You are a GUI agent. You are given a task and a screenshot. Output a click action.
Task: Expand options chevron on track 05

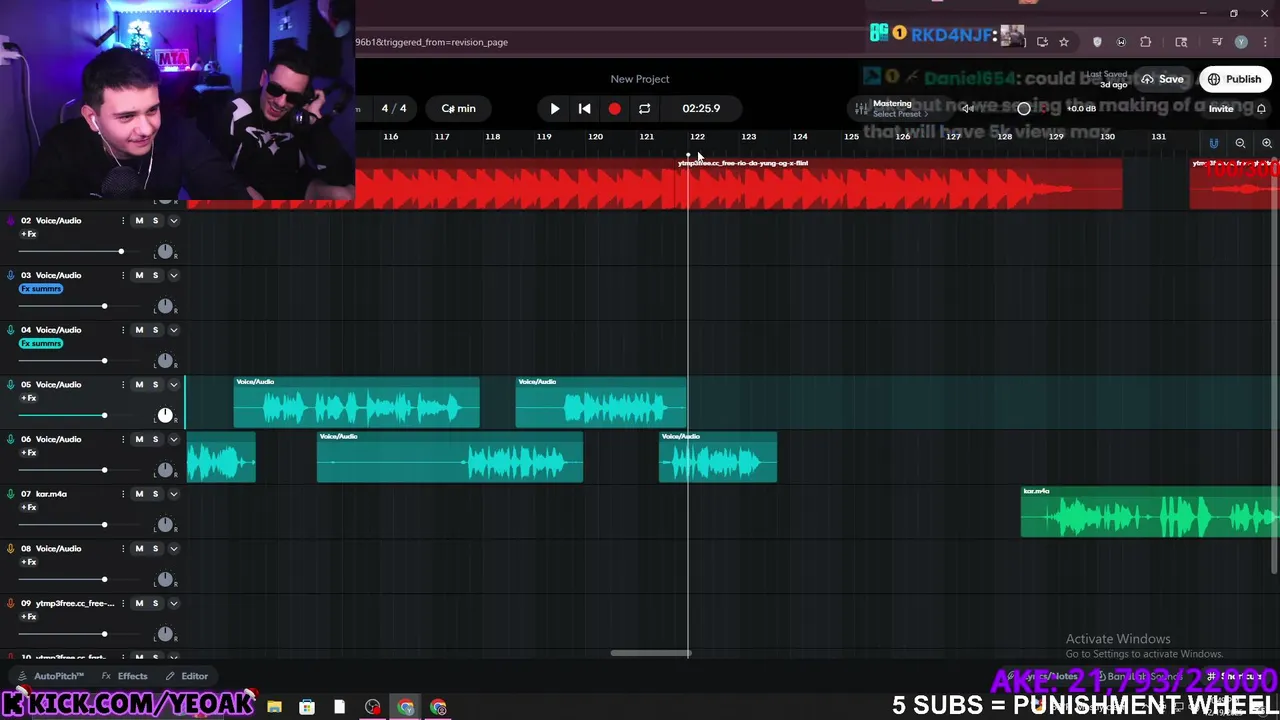click(x=173, y=385)
